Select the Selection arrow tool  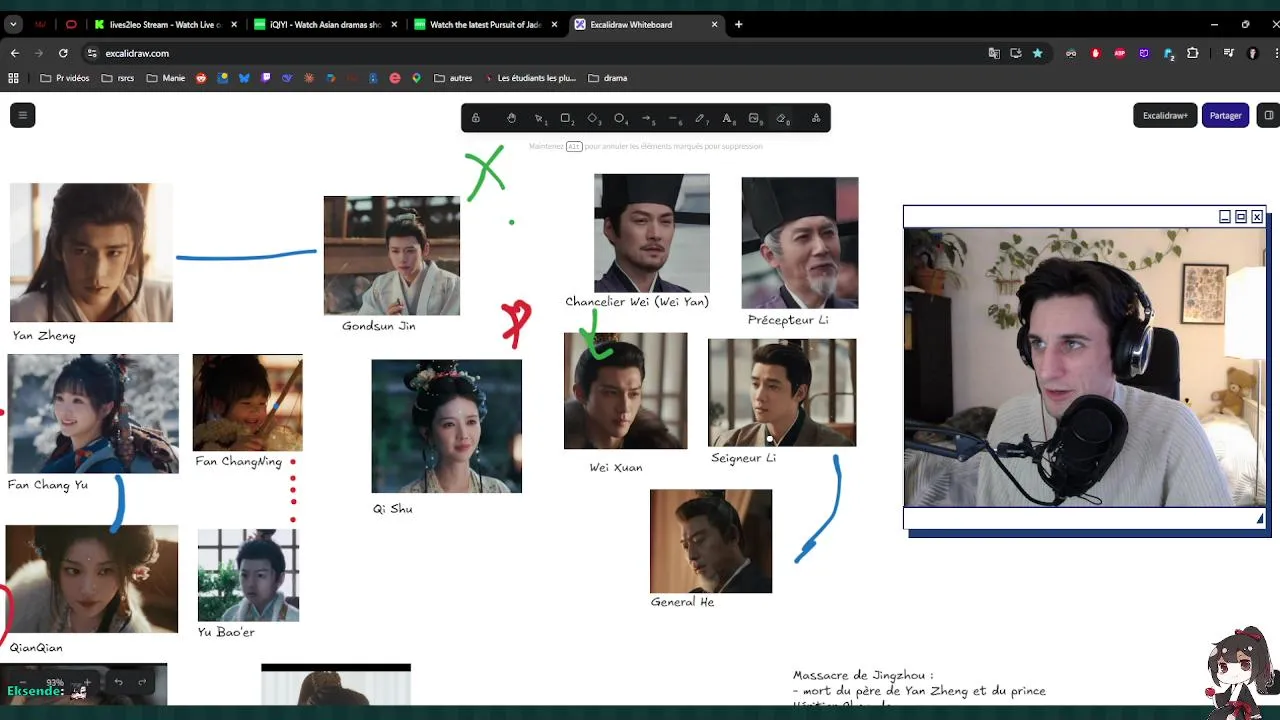(539, 118)
